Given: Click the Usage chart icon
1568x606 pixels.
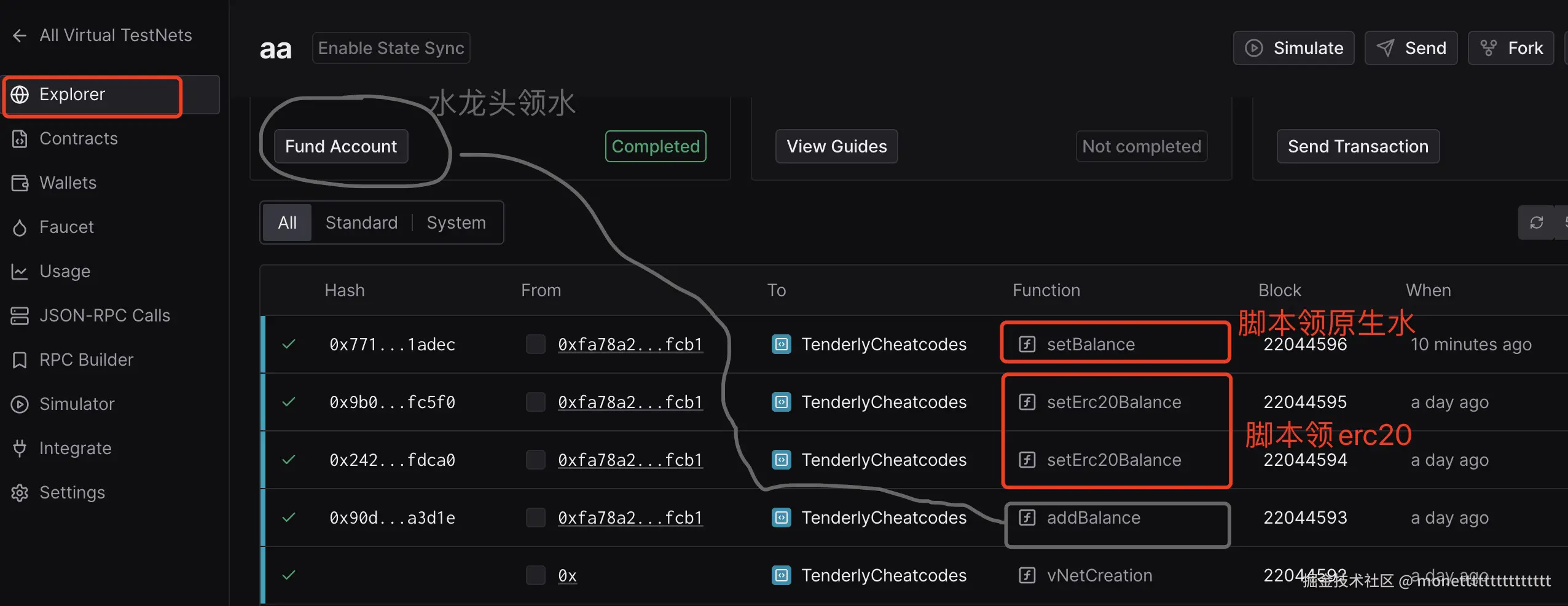Looking at the screenshot, I should coord(20,272).
